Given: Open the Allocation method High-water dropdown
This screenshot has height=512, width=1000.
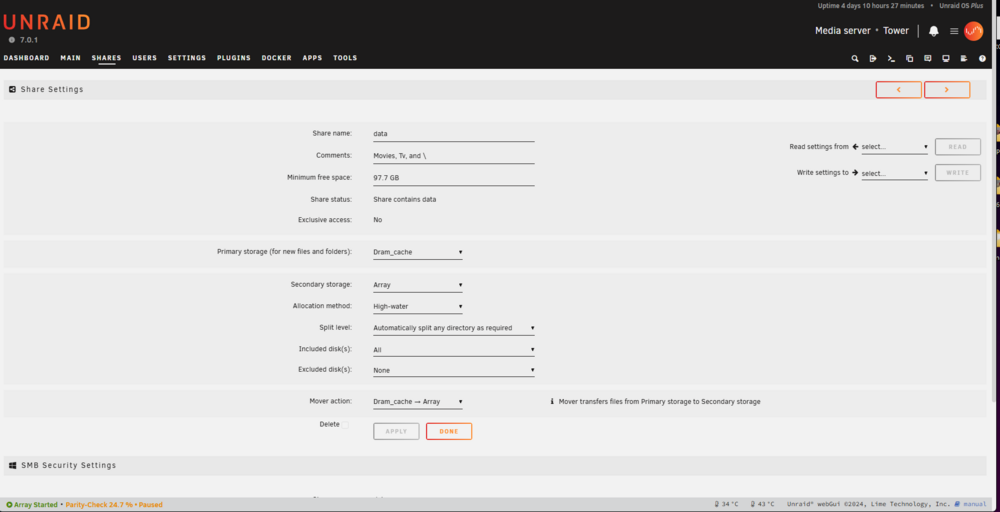Looking at the screenshot, I should (418, 307).
